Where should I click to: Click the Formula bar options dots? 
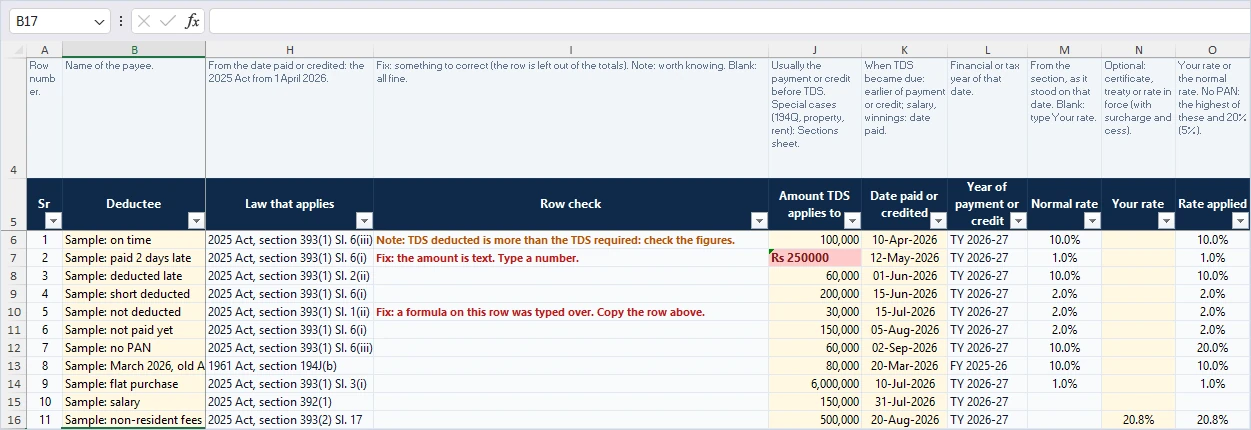(x=121, y=21)
